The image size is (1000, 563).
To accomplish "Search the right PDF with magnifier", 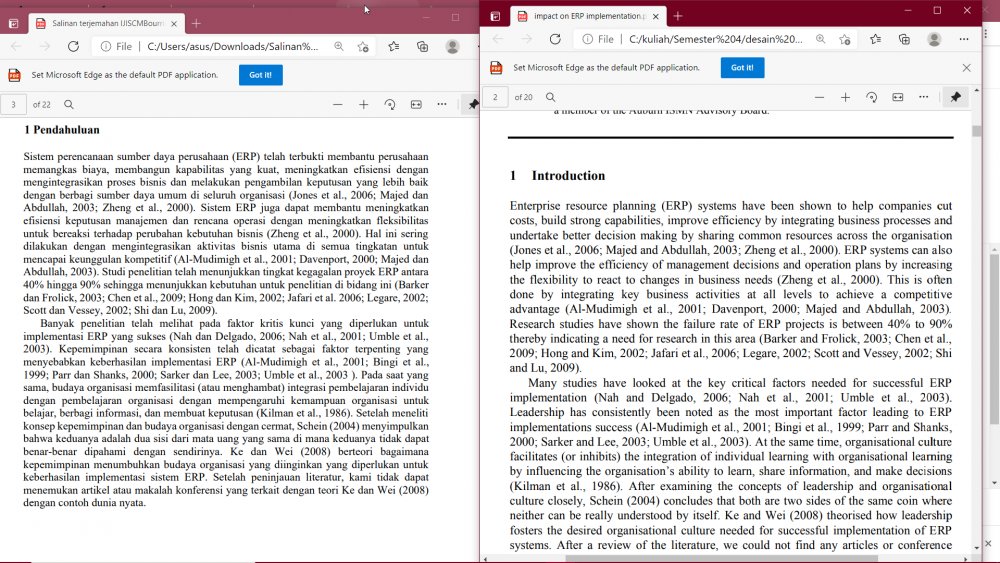I will point(550,97).
